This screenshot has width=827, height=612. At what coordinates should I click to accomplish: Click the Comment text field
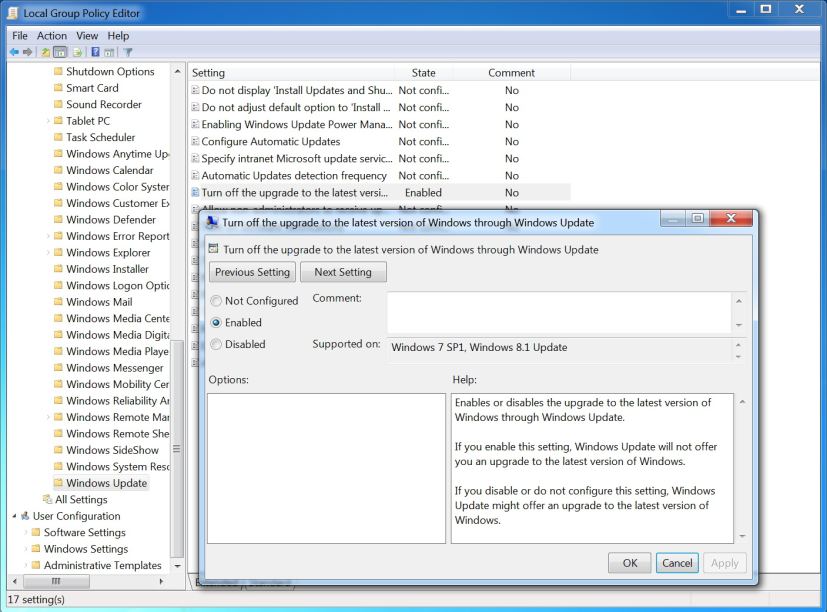[559, 312]
